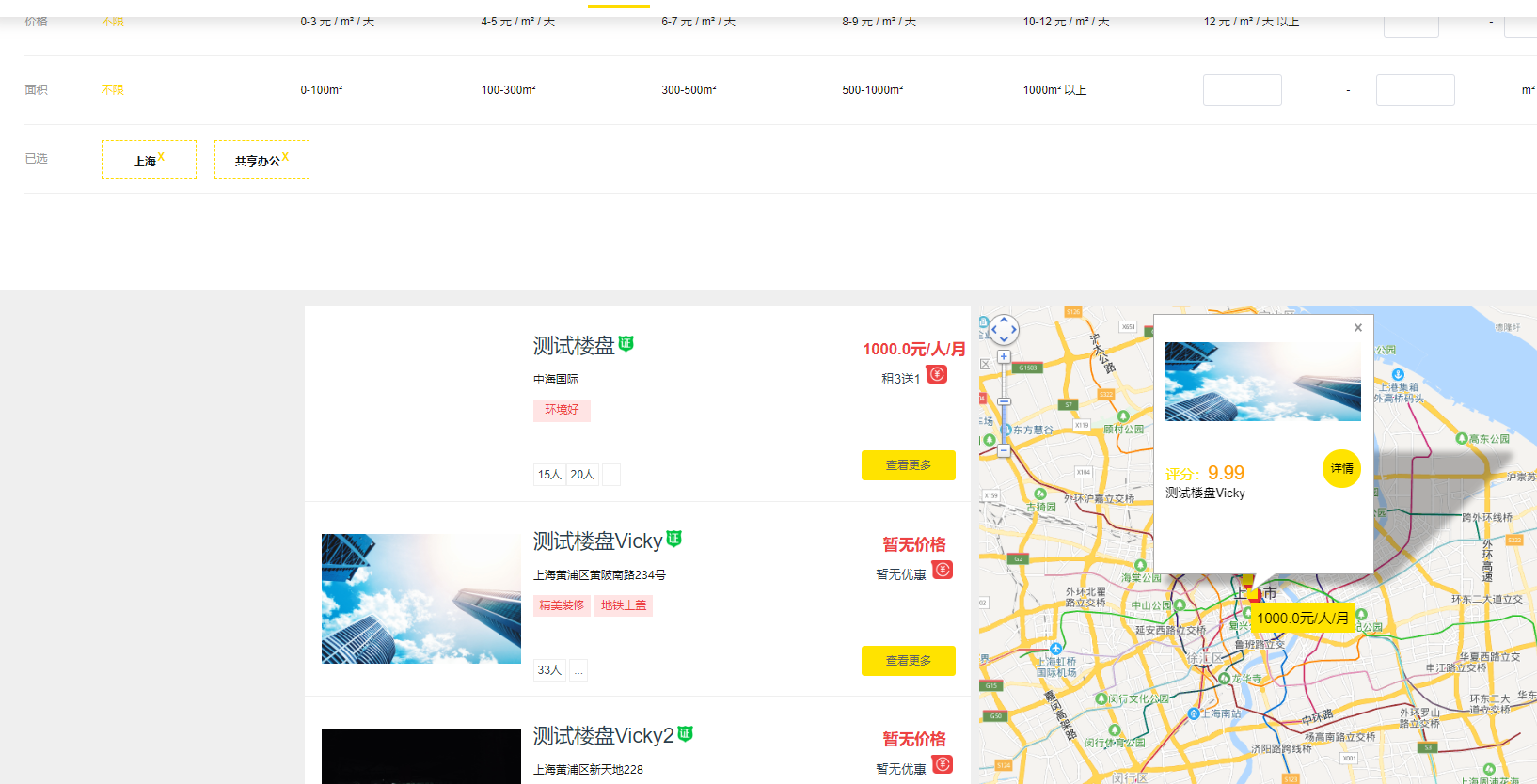Screen dimensions: 1537x784
Task: Zoom out the map with minus button
Action: pyautogui.click(x=1004, y=451)
